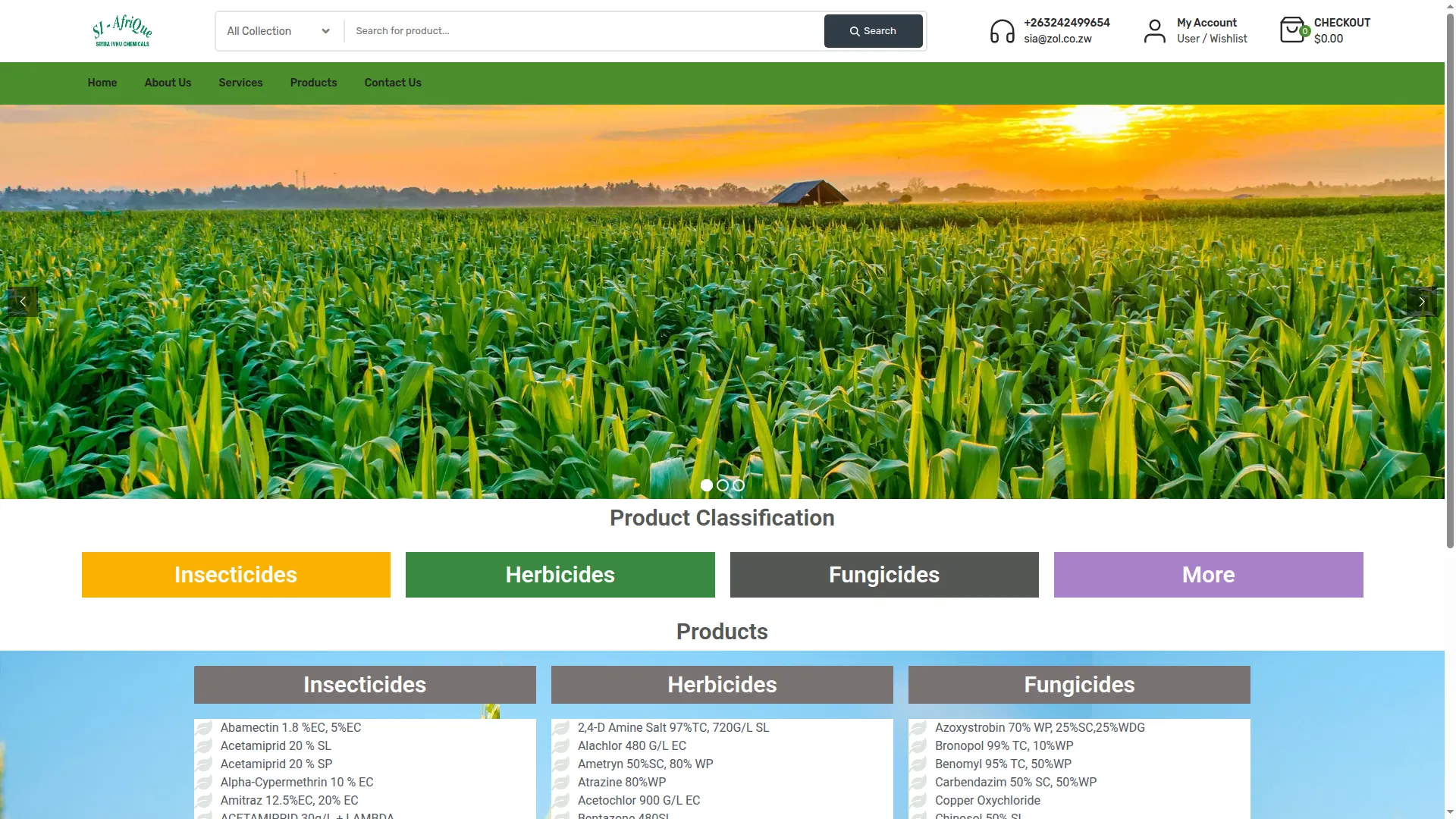Viewport: 1456px width, 819px height.
Task: Open the yellow Insecticides classification
Action: (x=236, y=575)
